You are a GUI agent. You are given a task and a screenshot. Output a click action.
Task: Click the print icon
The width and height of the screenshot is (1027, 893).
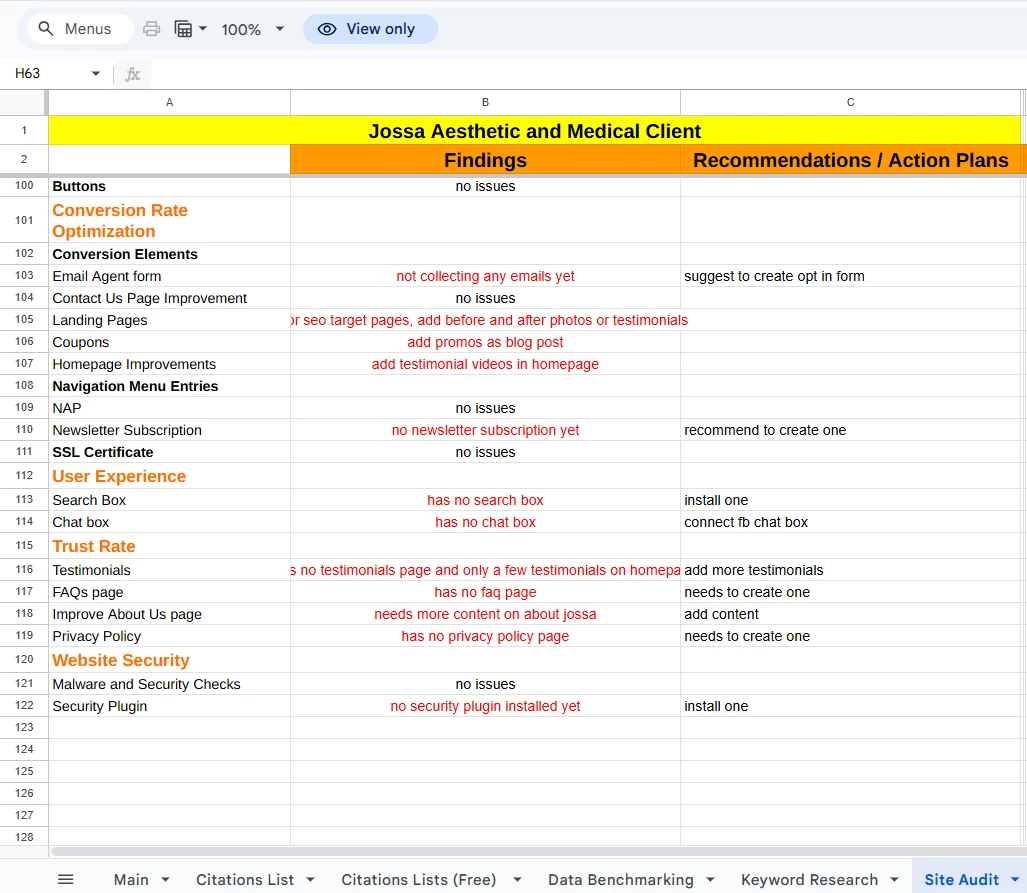point(151,29)
